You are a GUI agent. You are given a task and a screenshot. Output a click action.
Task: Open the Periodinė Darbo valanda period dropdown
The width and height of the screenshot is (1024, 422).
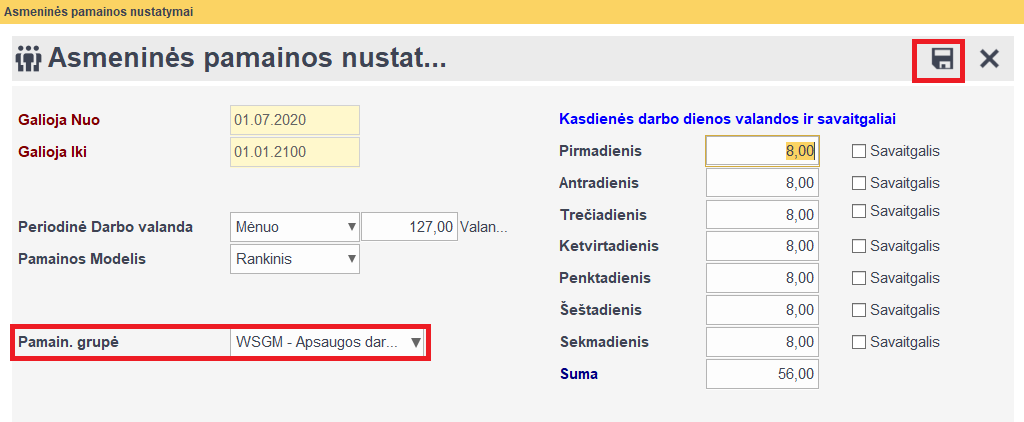tap(295, 227)
